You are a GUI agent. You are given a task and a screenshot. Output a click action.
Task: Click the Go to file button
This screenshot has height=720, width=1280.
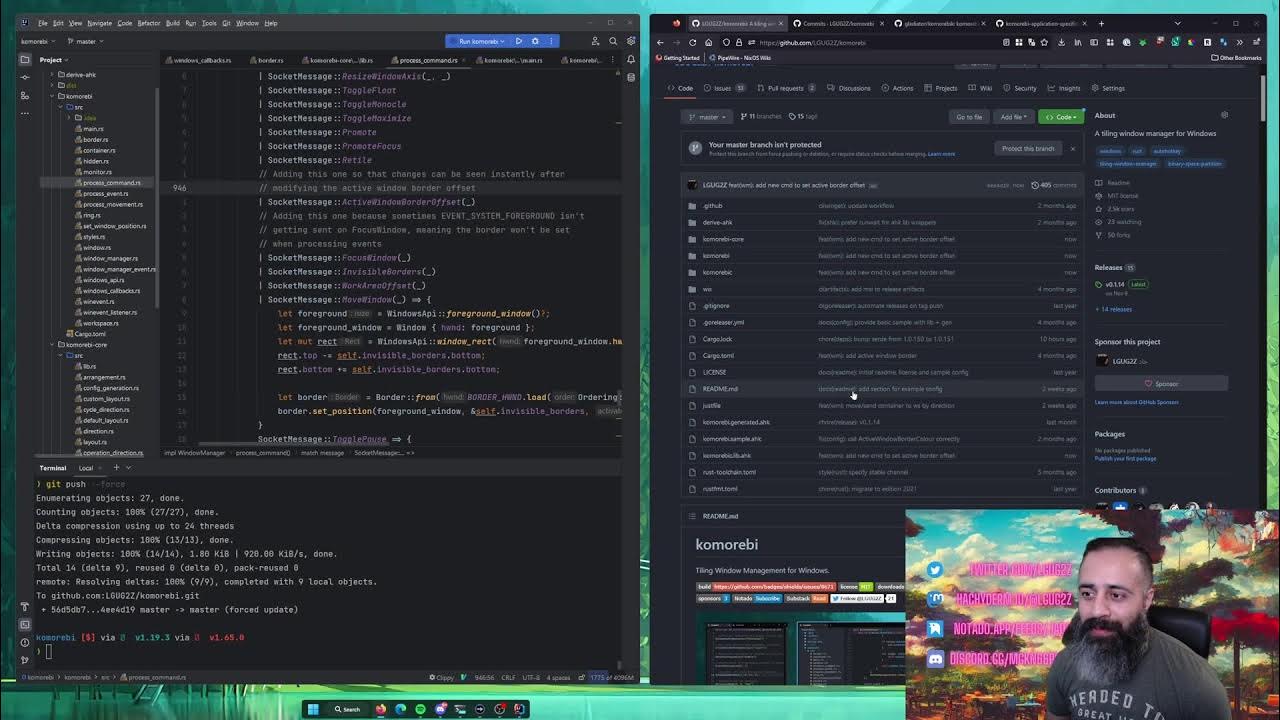pos(969,117)
